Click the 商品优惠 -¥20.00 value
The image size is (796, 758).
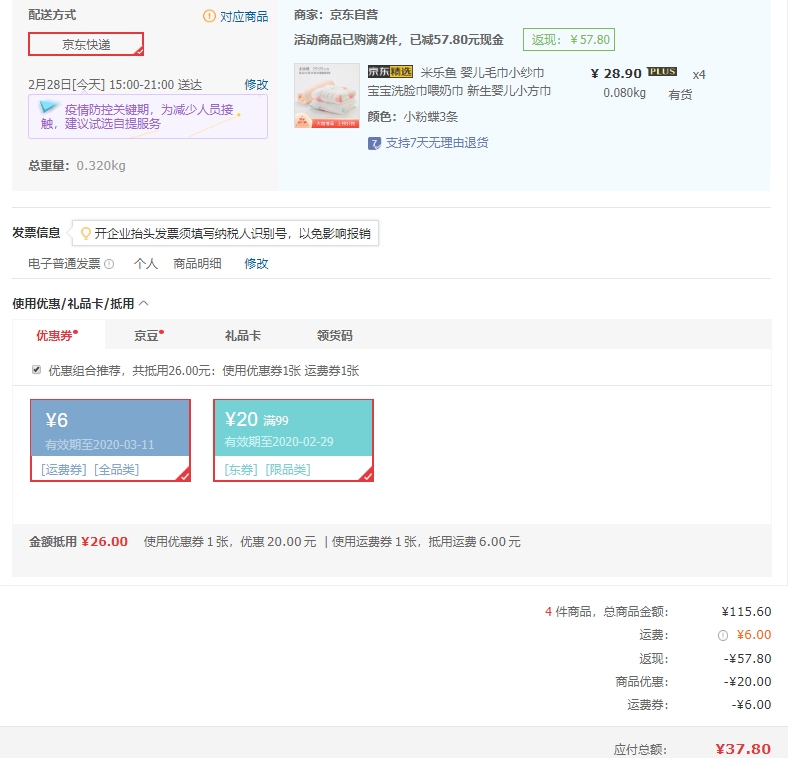747,682
